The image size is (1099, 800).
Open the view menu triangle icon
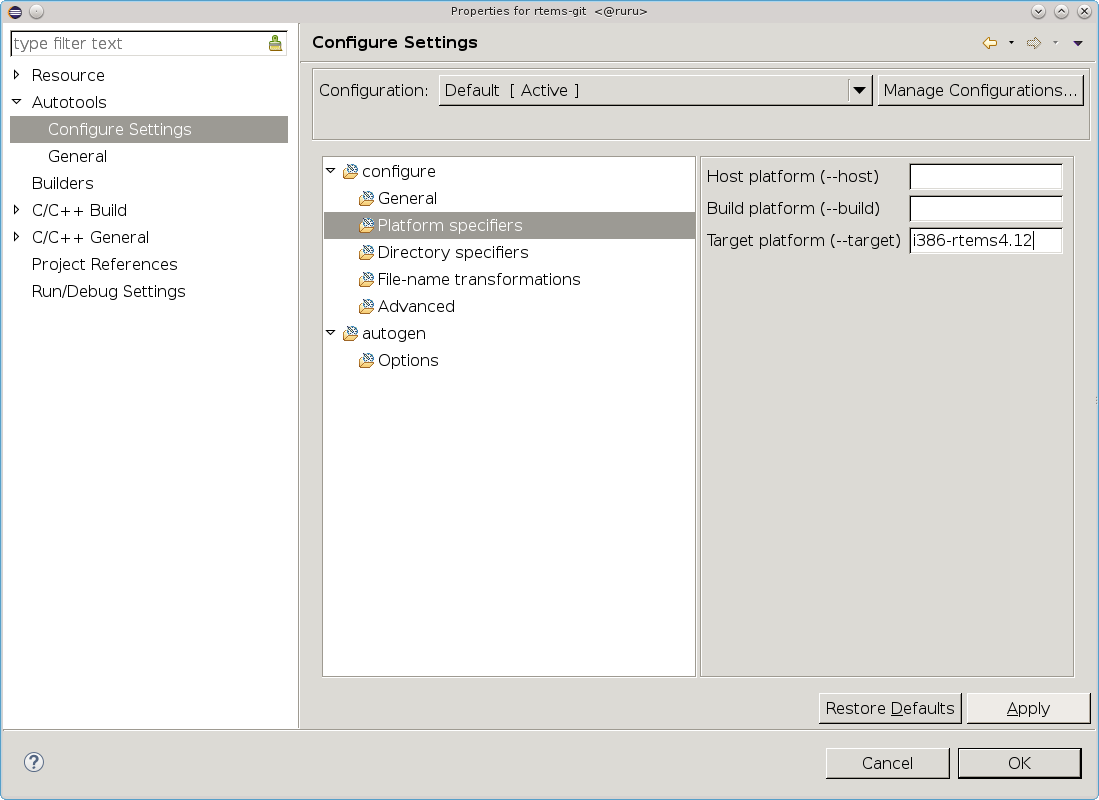[1077, 43]
